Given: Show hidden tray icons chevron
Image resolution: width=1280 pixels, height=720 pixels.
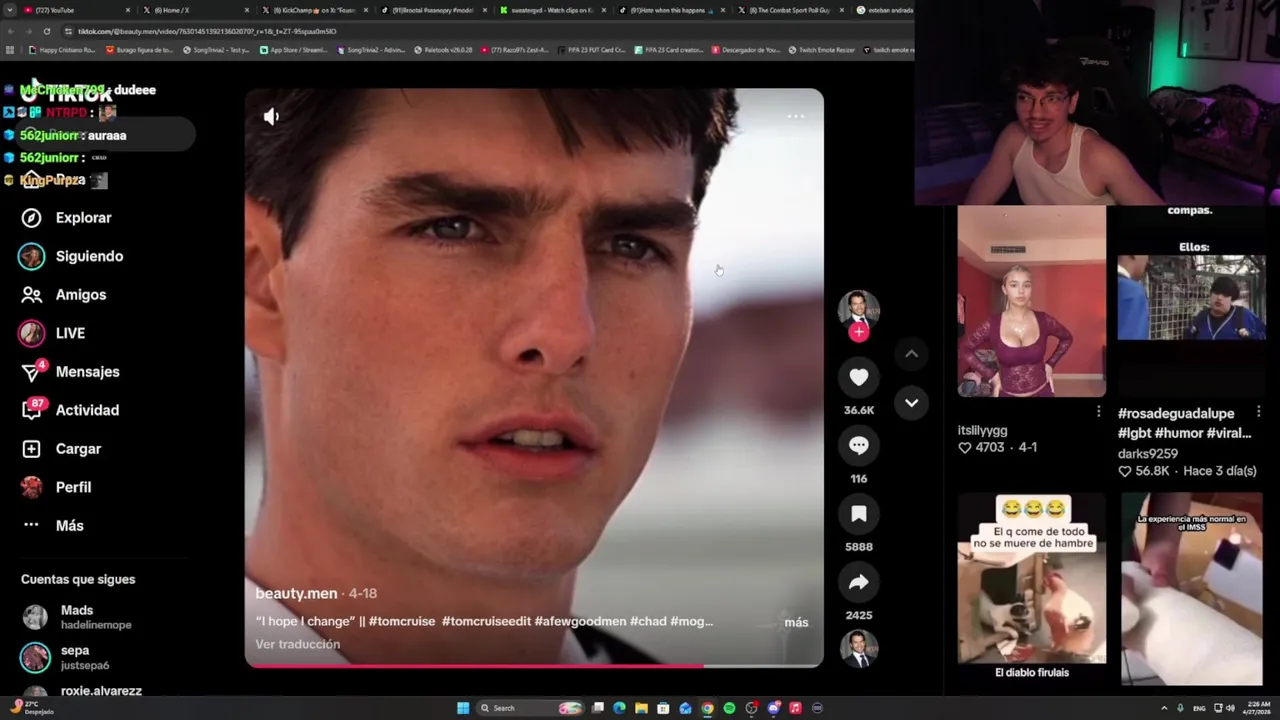Looking at the screenshot, I should (1164, 708).
